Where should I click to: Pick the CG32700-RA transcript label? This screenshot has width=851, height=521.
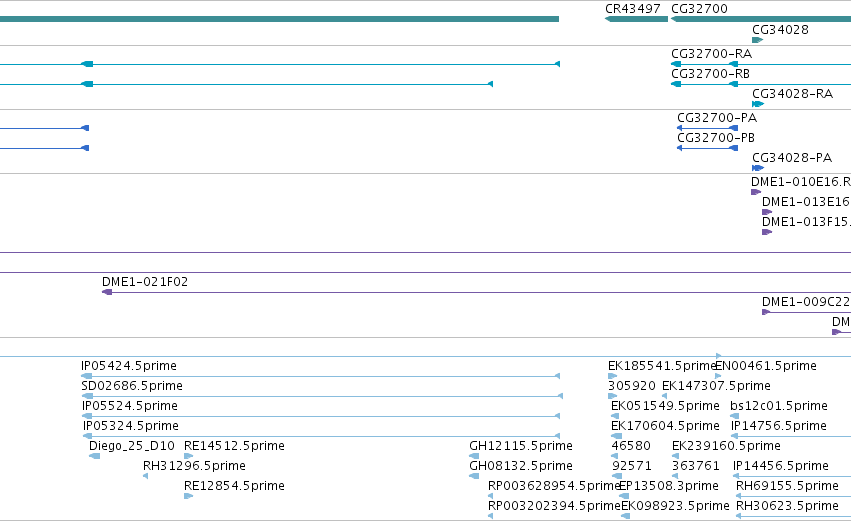pos(711,54)
